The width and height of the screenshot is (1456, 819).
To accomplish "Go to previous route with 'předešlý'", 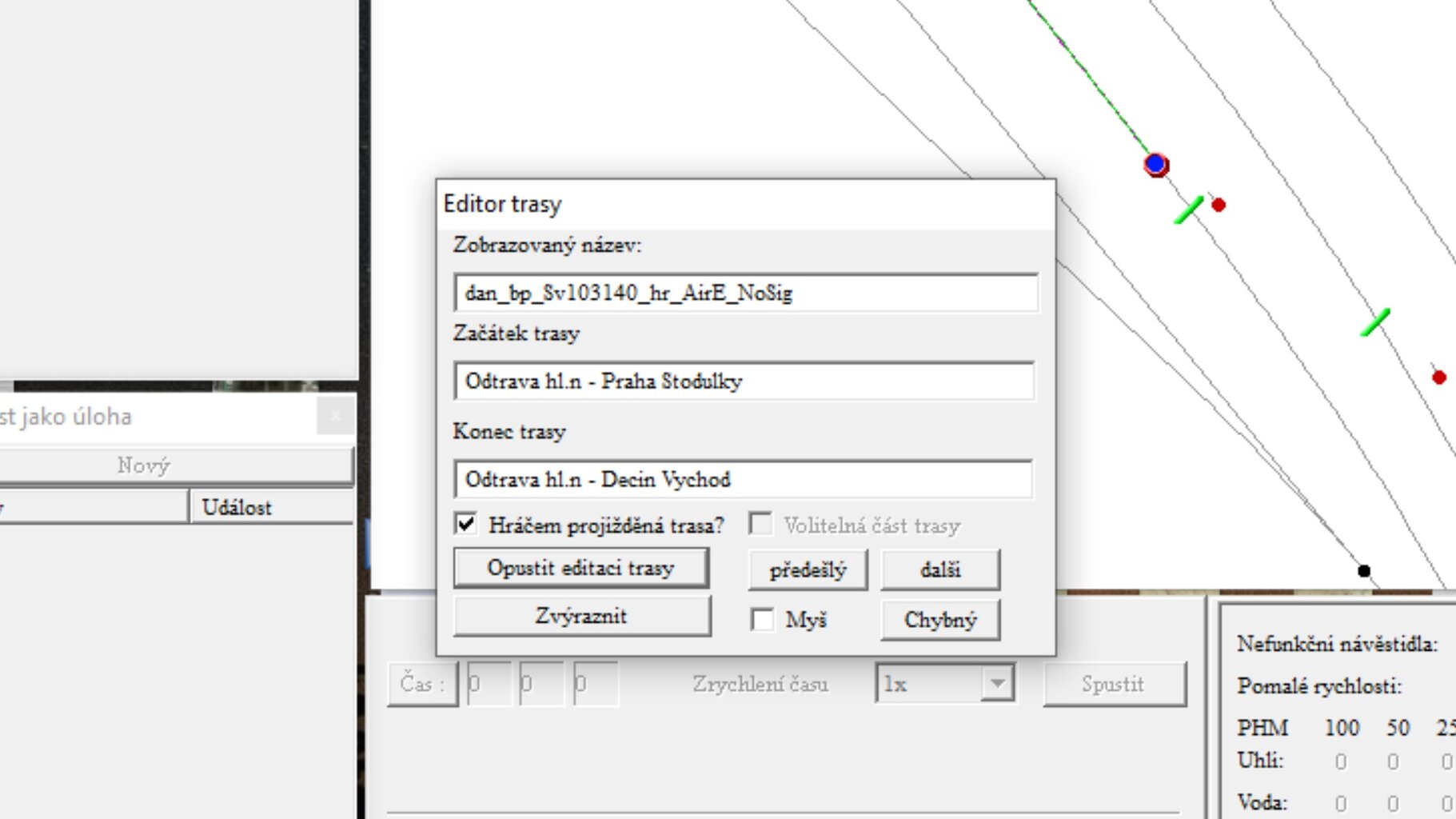I will pyautogui.click(x=808, y=570).
